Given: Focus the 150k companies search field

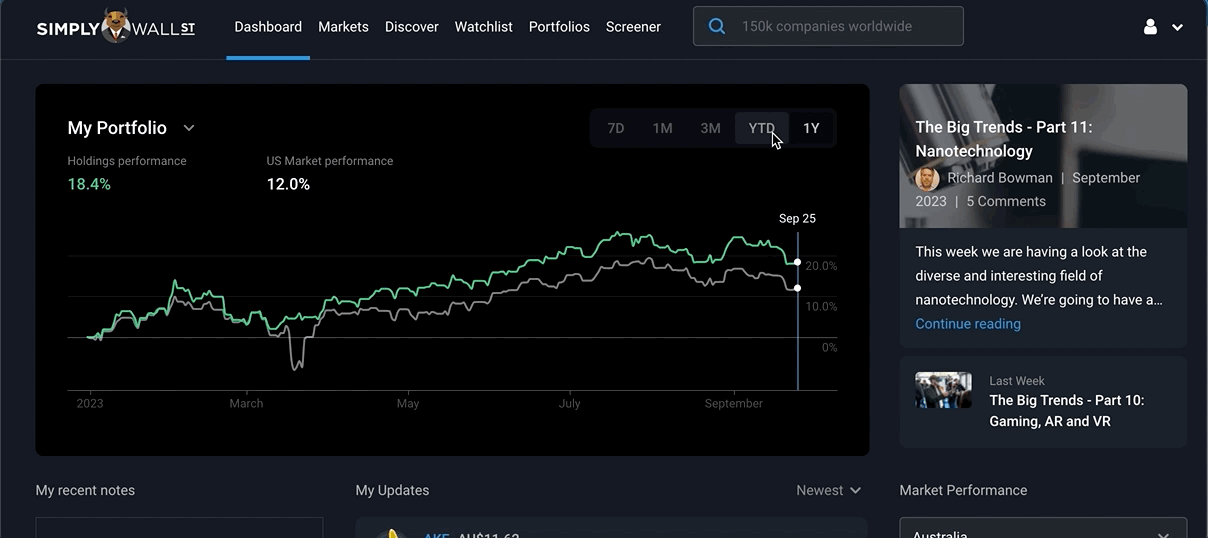Looking at the screenshot, I should 828,27.
